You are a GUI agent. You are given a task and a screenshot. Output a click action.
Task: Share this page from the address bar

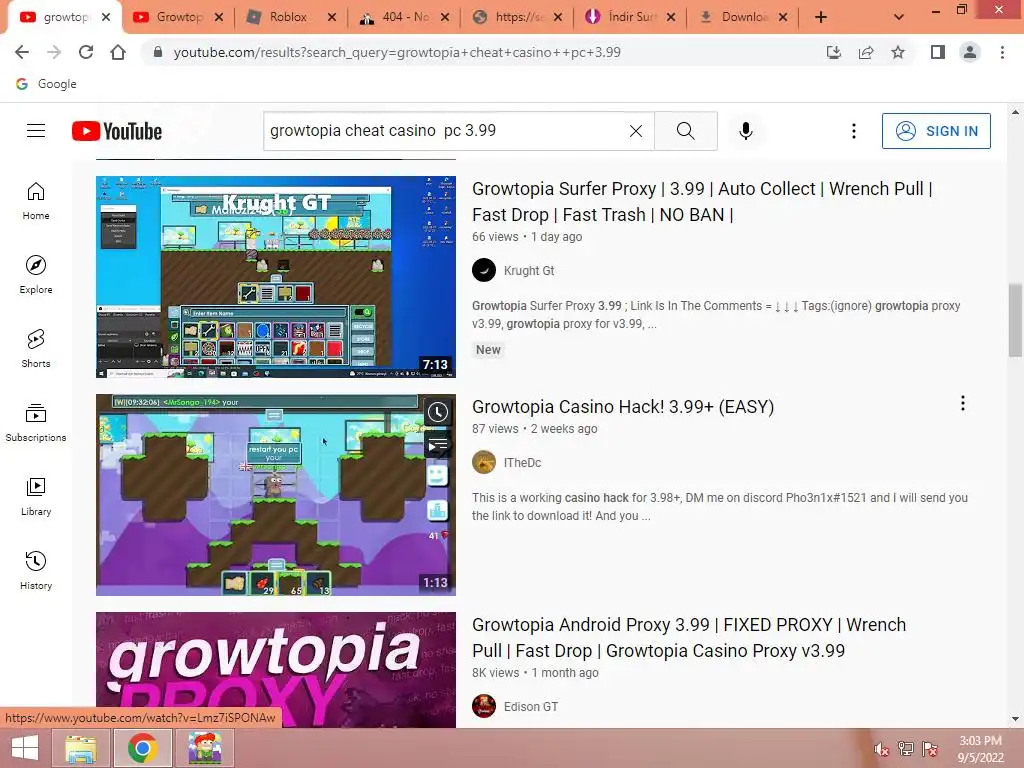(x=866, y=52)
